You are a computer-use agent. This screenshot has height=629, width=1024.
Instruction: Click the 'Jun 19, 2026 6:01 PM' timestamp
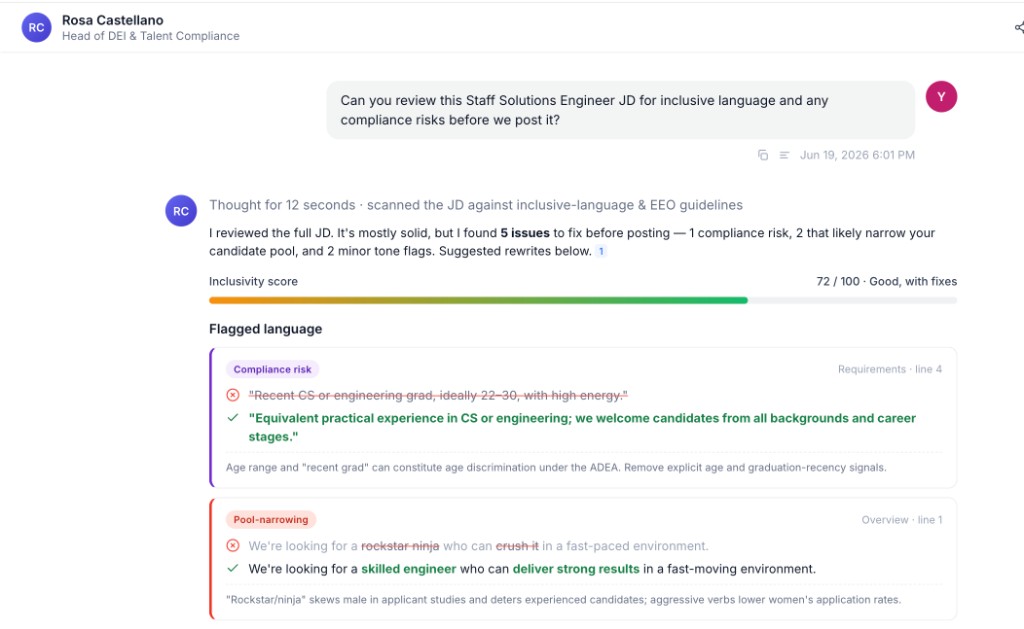click(x=857, y=155)
